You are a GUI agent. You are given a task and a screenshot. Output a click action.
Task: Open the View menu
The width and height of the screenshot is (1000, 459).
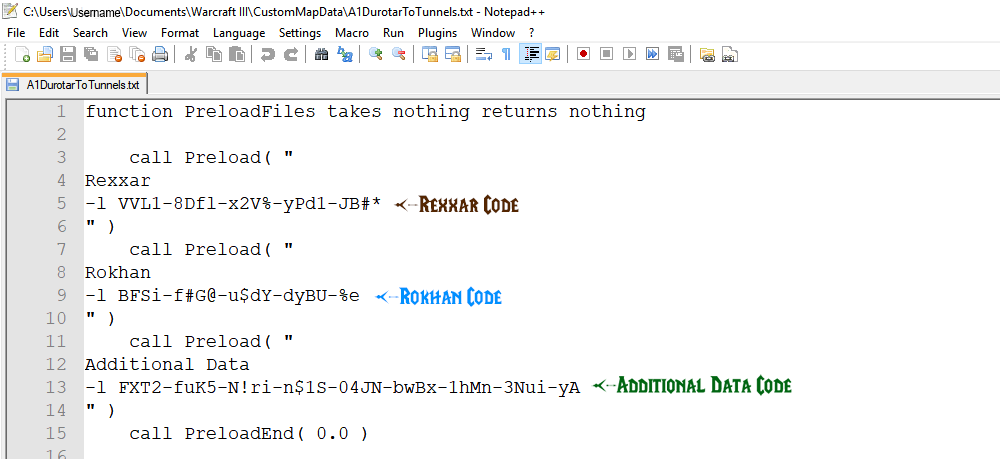click(x=134, y=33)
